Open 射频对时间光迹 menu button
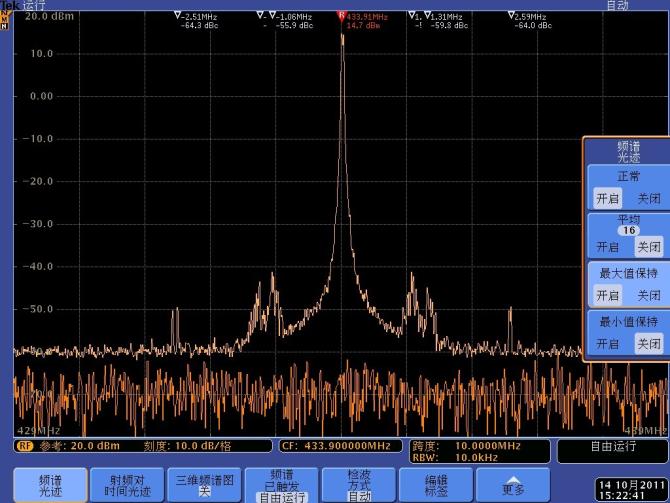 click(127, 485)
